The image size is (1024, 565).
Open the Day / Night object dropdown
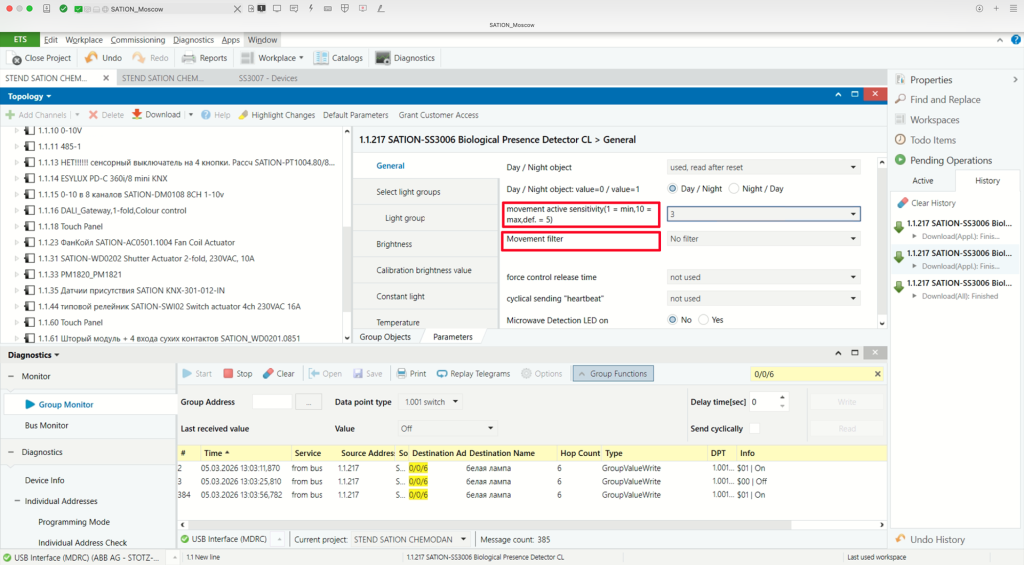763,167
